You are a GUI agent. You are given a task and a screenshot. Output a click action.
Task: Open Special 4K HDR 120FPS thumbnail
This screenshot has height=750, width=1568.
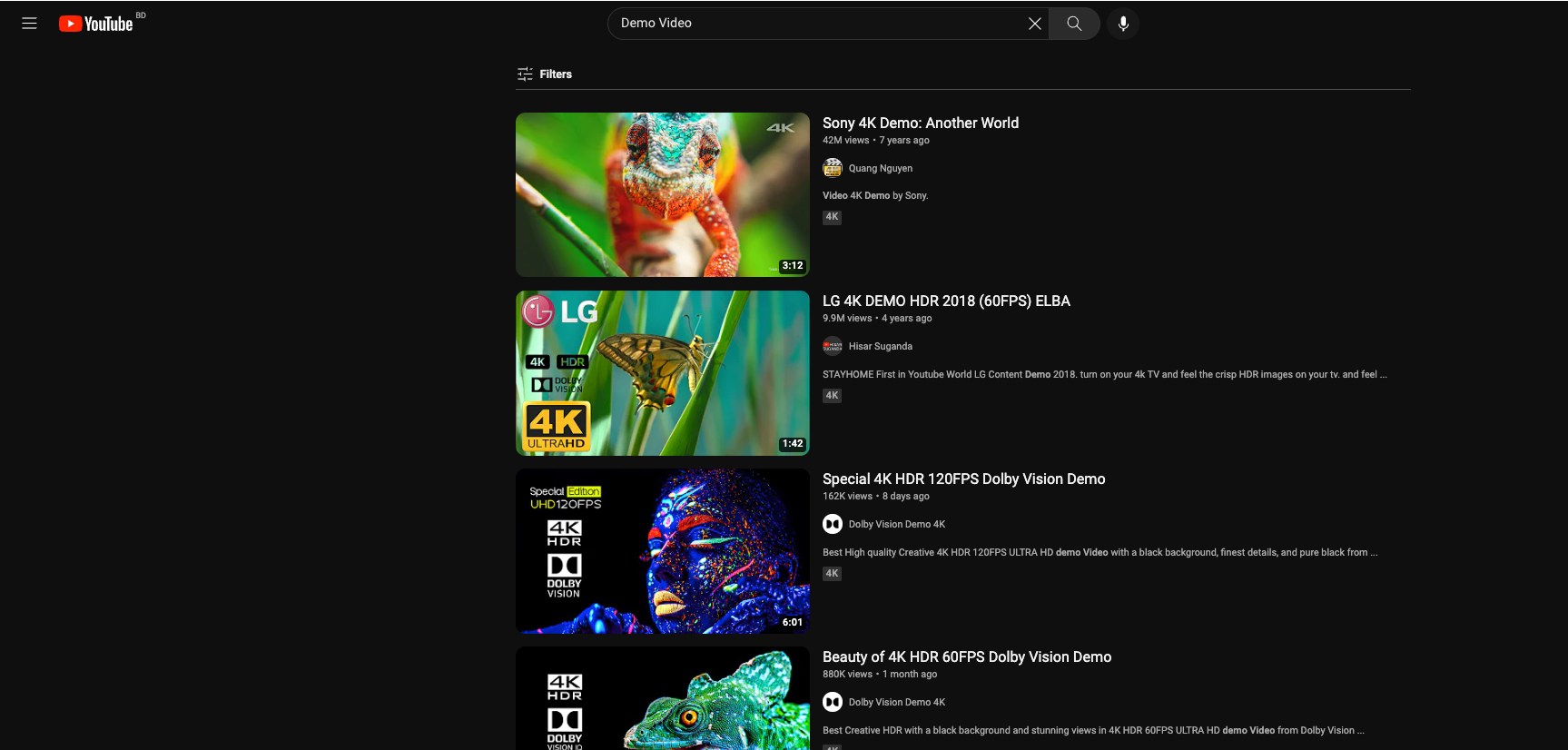pos(663,550)
